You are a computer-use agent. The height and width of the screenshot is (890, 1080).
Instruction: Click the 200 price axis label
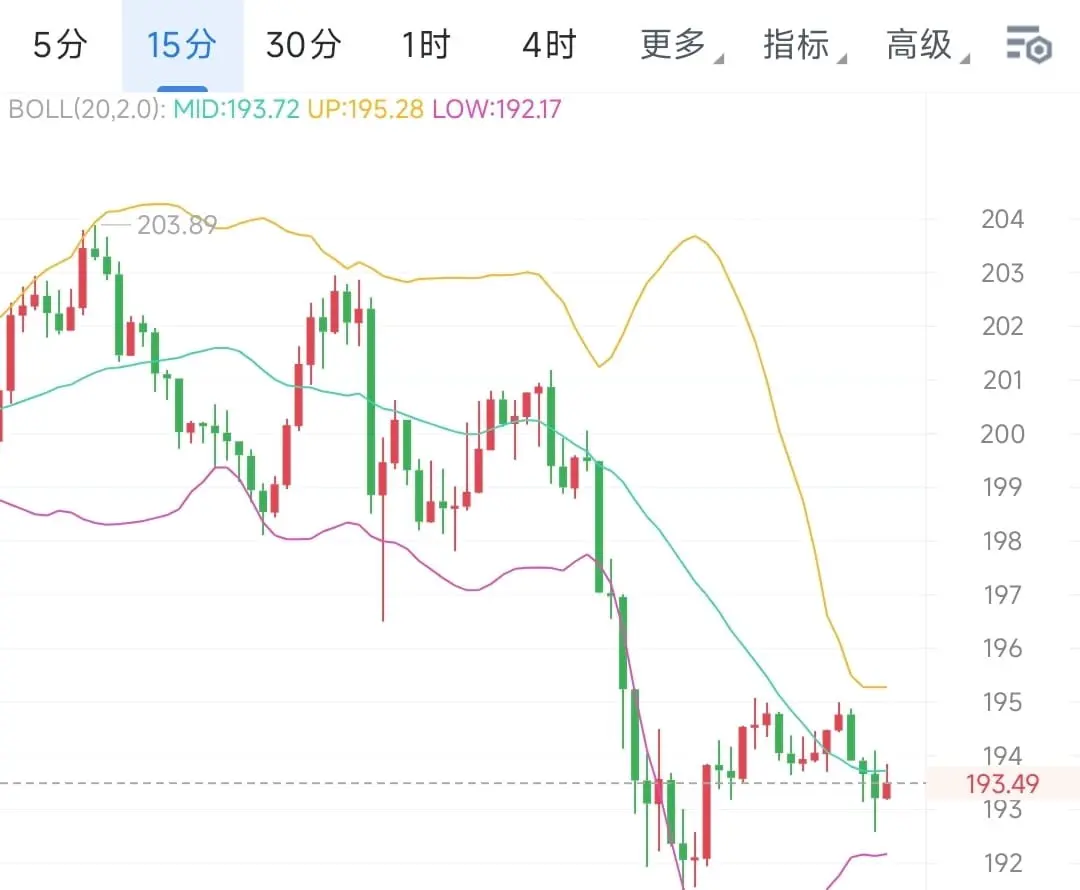[x=1002, y=434]
